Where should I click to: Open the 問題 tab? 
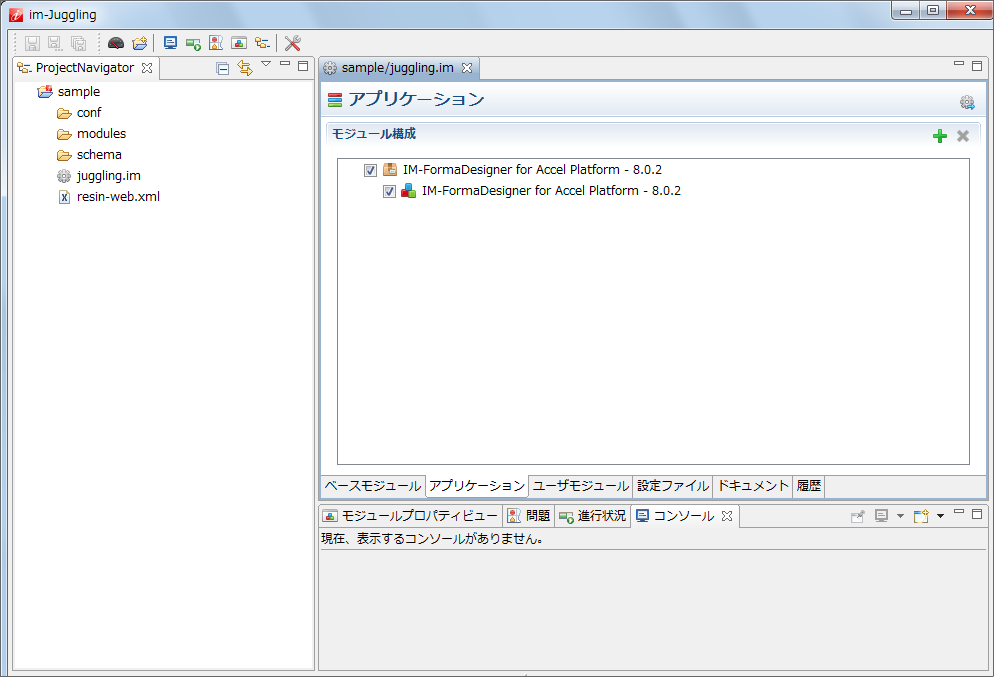pyautogui.click(x=529, y=516)
